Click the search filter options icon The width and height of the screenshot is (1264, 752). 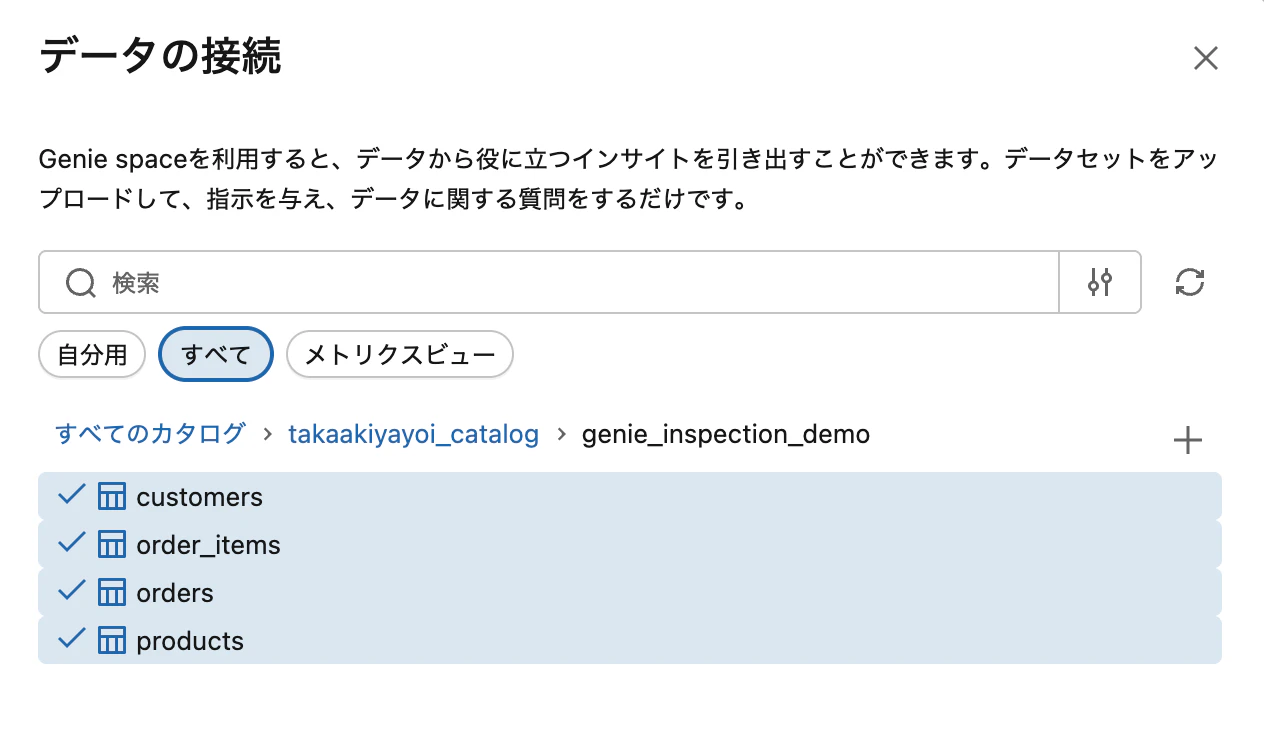click(x=1099, y=282)
